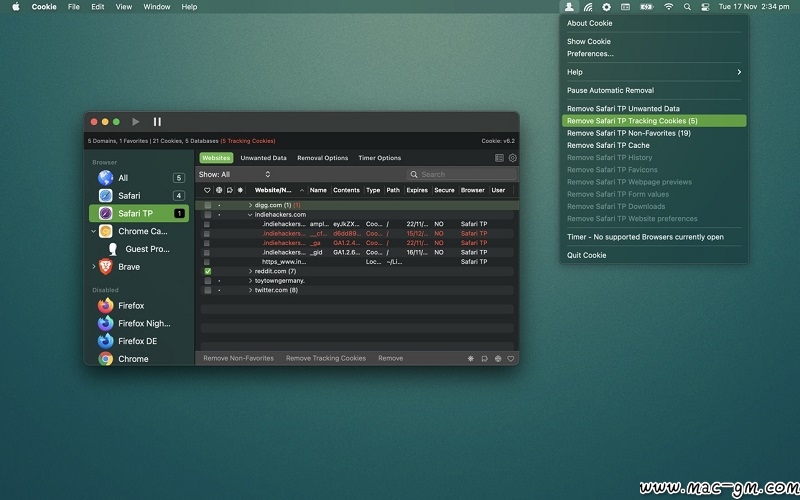The height and width of the screenshot is (500, 800).
Task: Toggle the list layout icon beside the gear
Action: [499, 158]
